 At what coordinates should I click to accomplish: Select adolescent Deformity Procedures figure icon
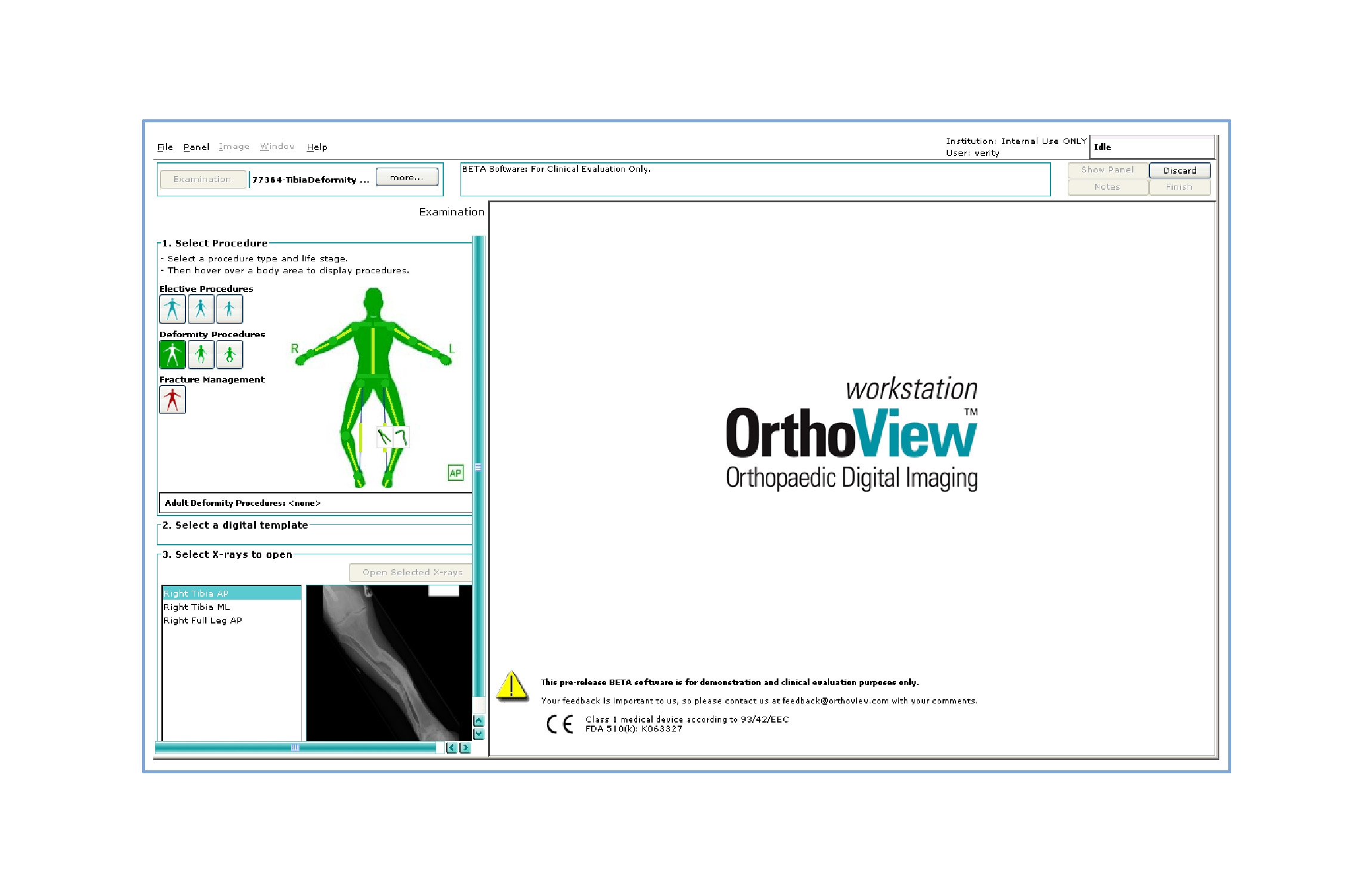pyautogui.click(x=201, y=354)
